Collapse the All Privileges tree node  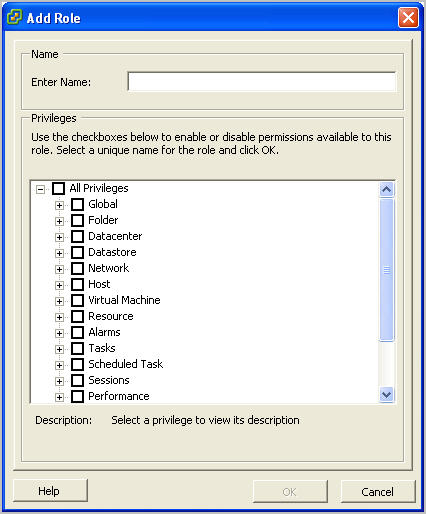[40, 189]
